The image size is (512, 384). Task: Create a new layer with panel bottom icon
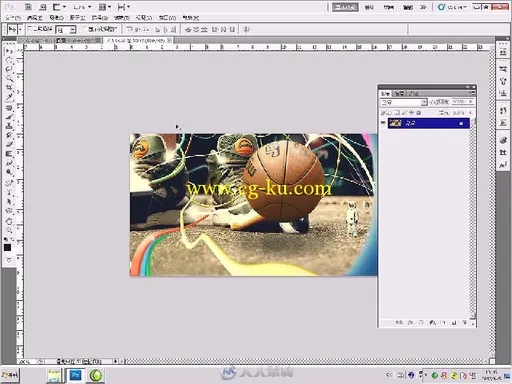(454, 323)
